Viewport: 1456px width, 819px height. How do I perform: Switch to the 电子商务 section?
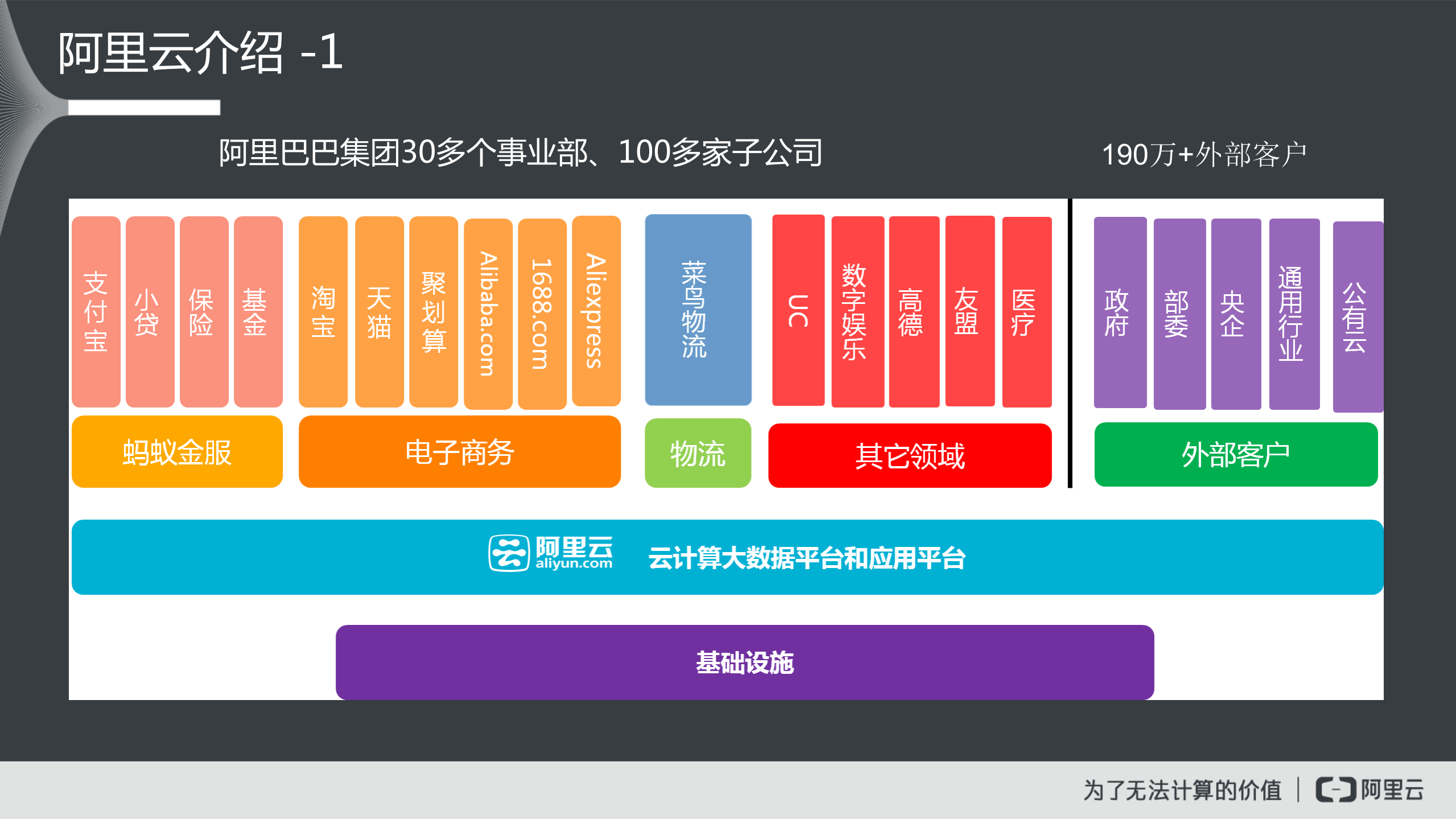(x=459, y=452)
